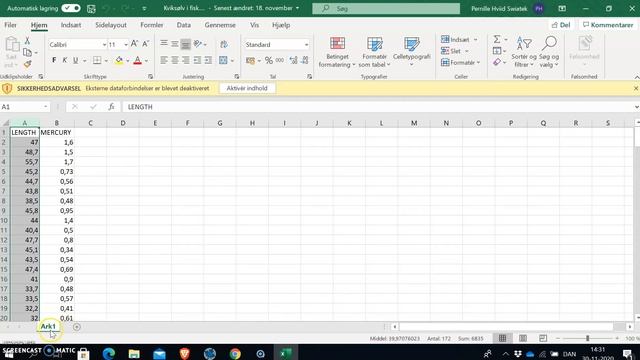Click the increase decimal icon
Viewport: 640px width, 360px height.
293,60
